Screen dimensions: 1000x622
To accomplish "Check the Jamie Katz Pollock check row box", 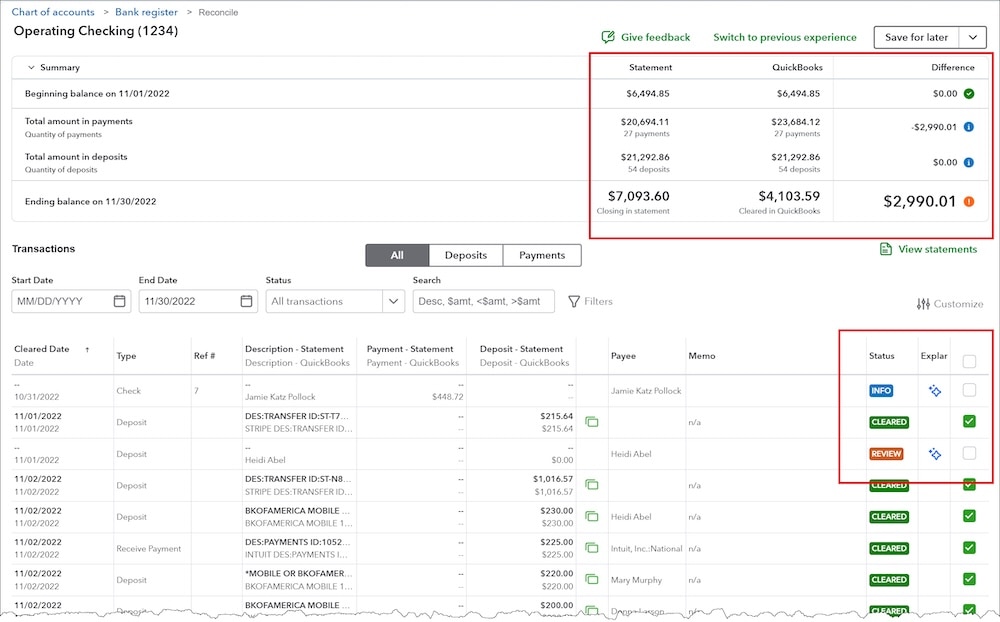I will tap(969, 390).
